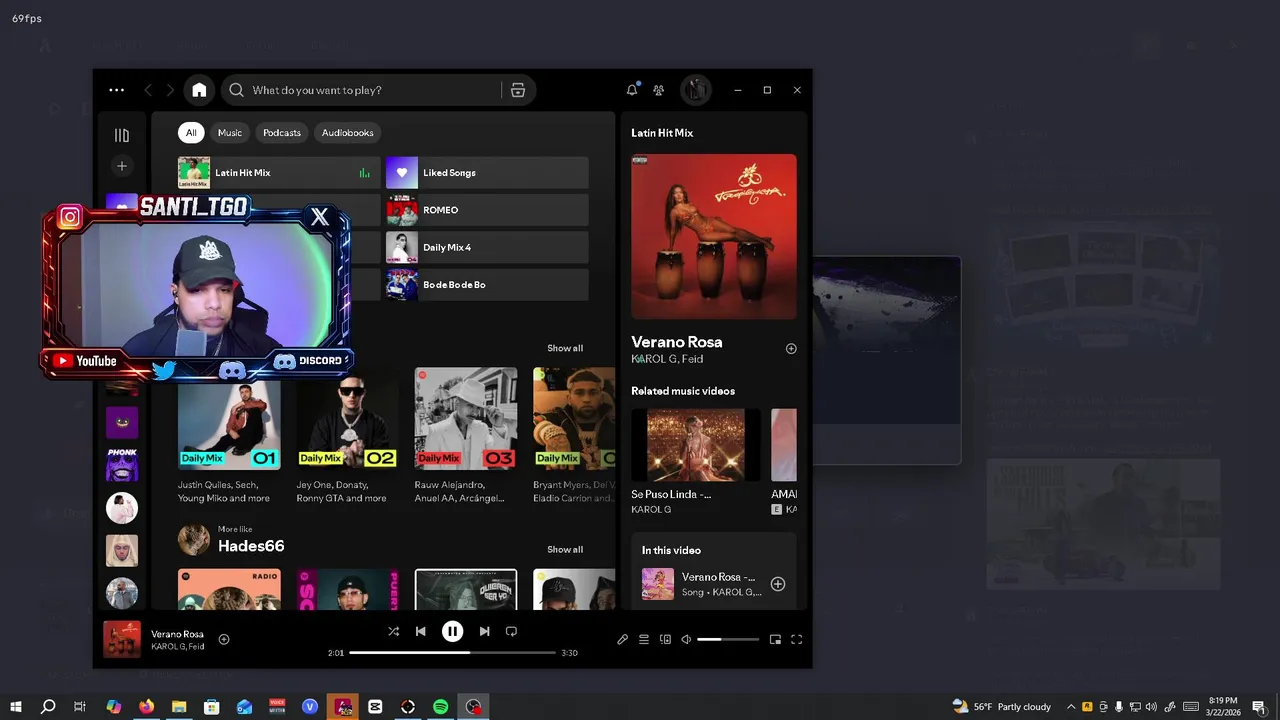Mute the volume speaker icon
The image size is (1280, 720).
(x=686, y=639)
